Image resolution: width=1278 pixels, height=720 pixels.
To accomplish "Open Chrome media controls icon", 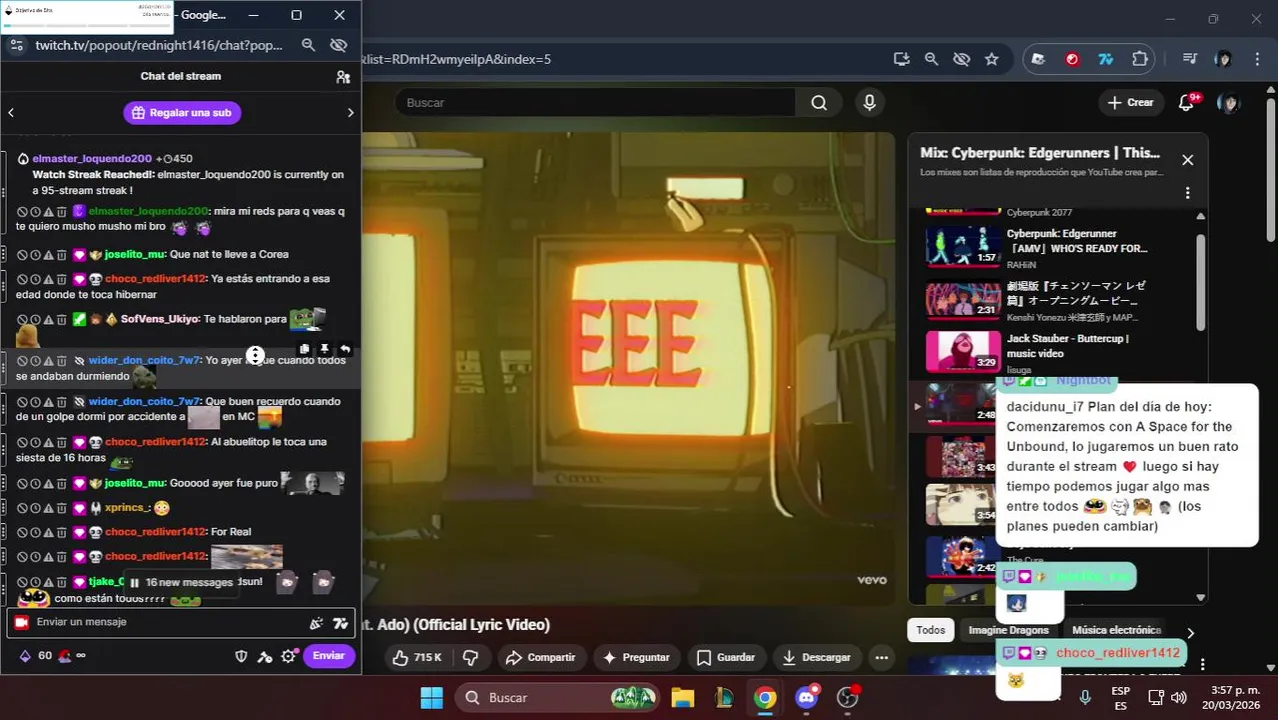I will tap(1189, 59).
